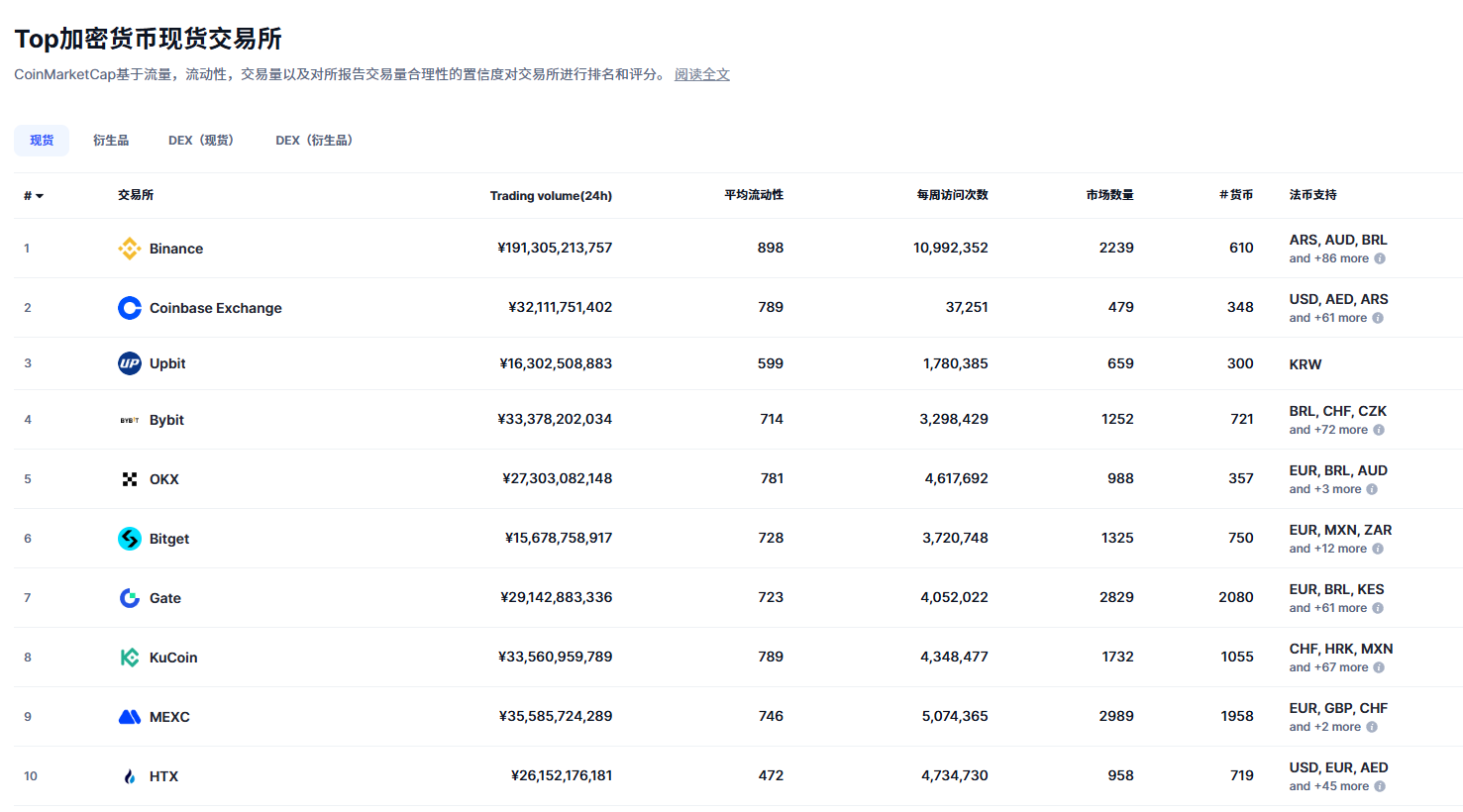This screenshot has height=812, width=1463.
Task: Select the DEX（衍生品）tab
Action: (314, 141)
